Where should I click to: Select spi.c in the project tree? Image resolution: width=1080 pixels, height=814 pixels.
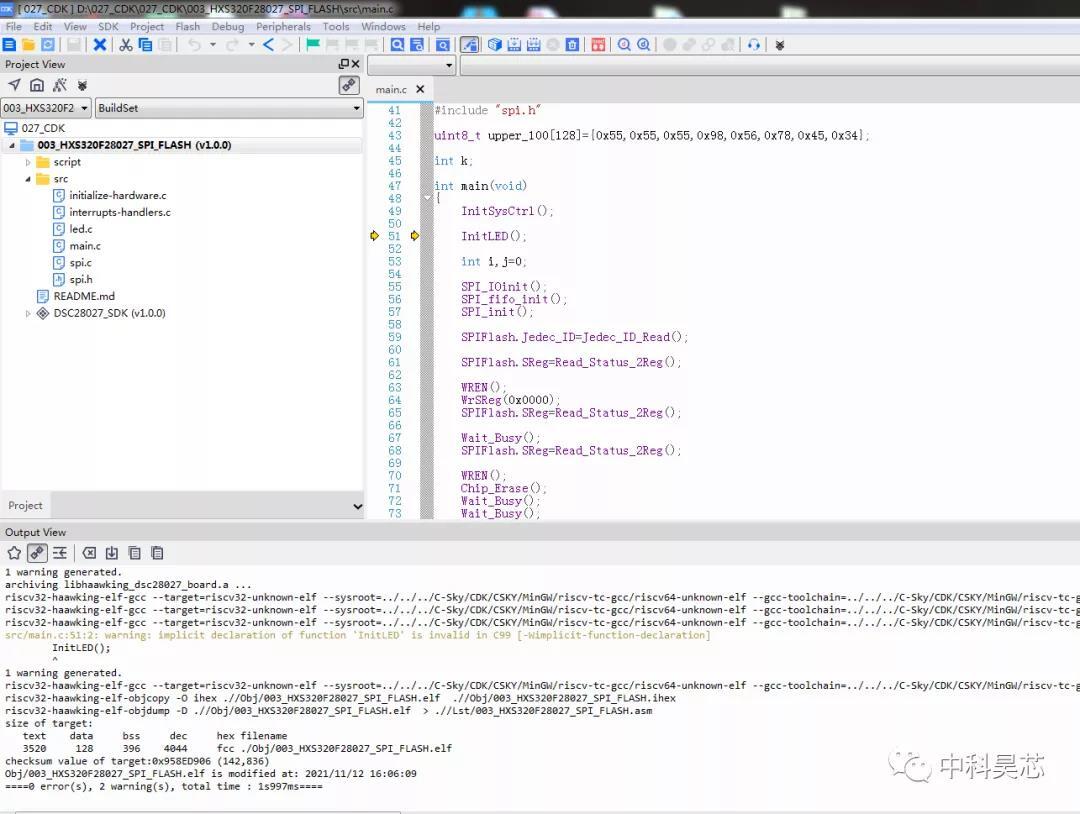[x=80, y=263]
